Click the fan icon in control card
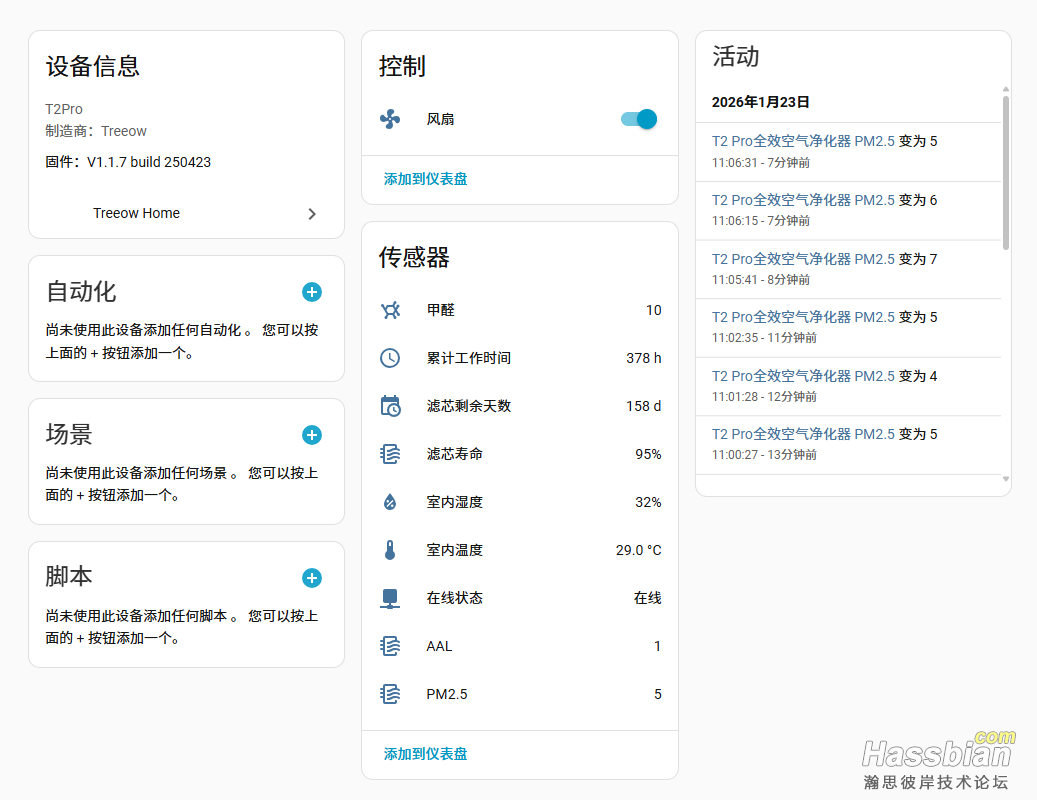 coord(390,119)
